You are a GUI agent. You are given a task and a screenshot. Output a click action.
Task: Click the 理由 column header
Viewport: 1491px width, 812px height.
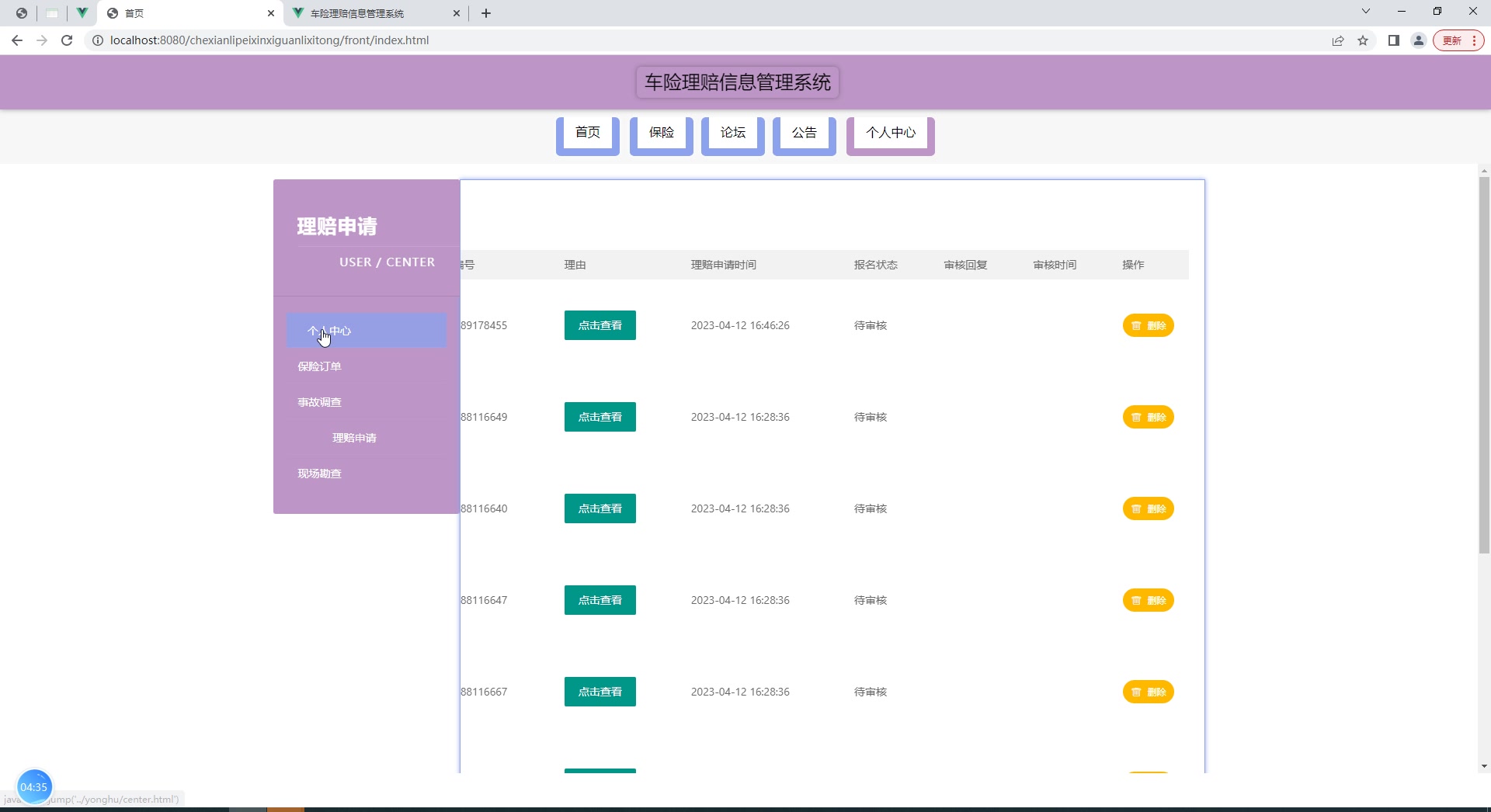click(575, 265)
